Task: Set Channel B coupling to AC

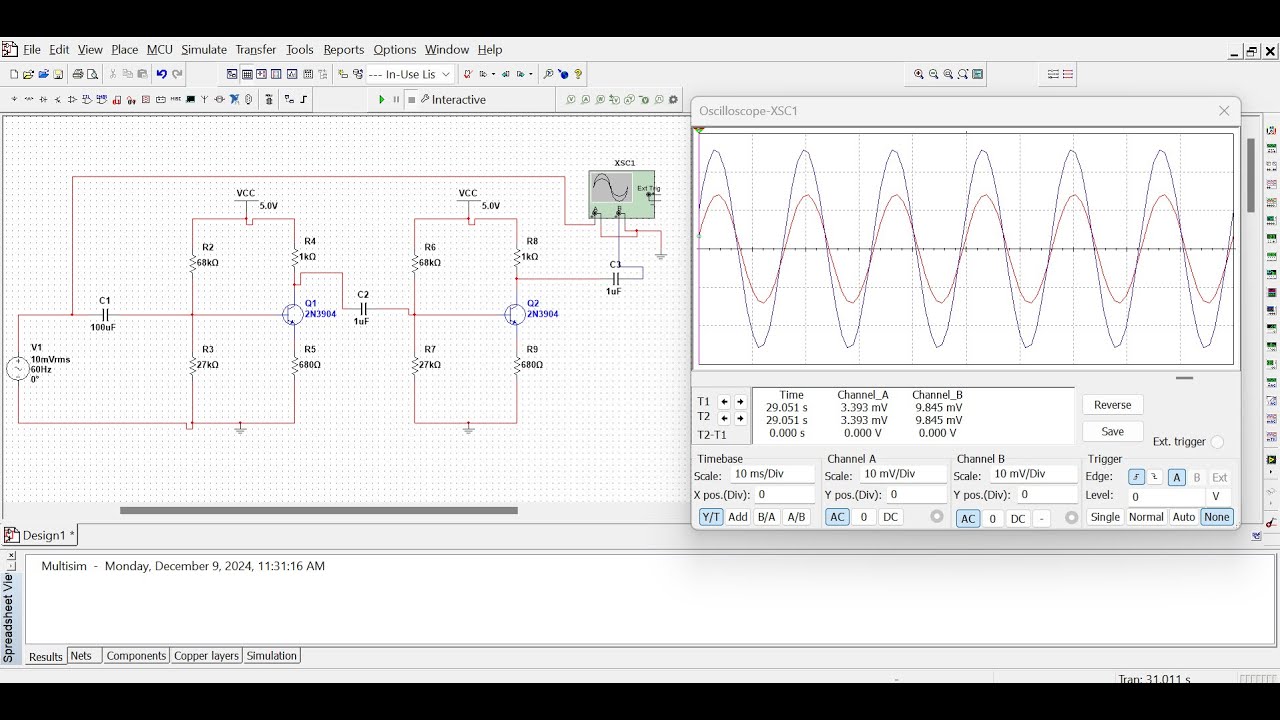Action: [x=968, y=519]
